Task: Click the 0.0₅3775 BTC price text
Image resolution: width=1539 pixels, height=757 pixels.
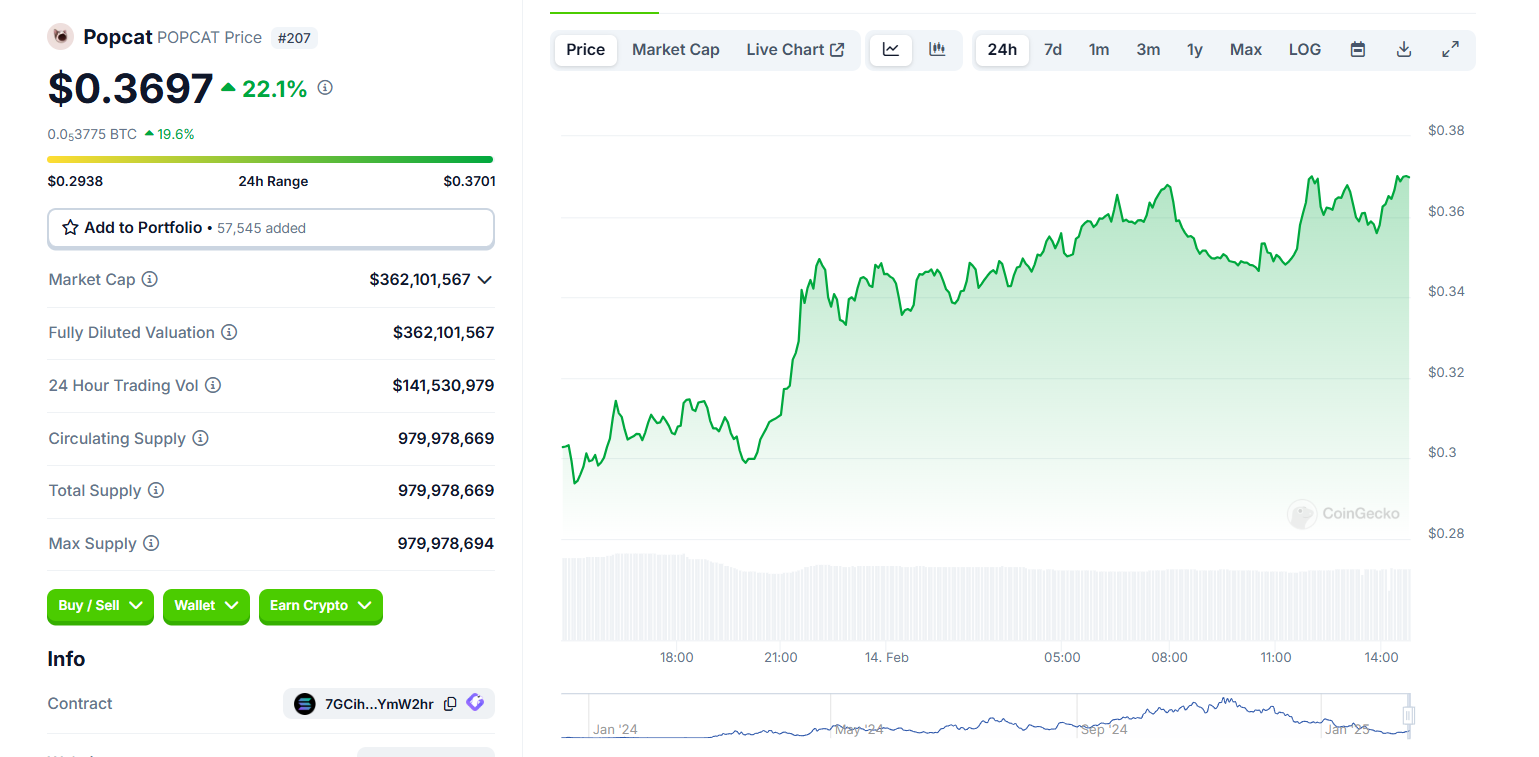Action: pos(92,134)
